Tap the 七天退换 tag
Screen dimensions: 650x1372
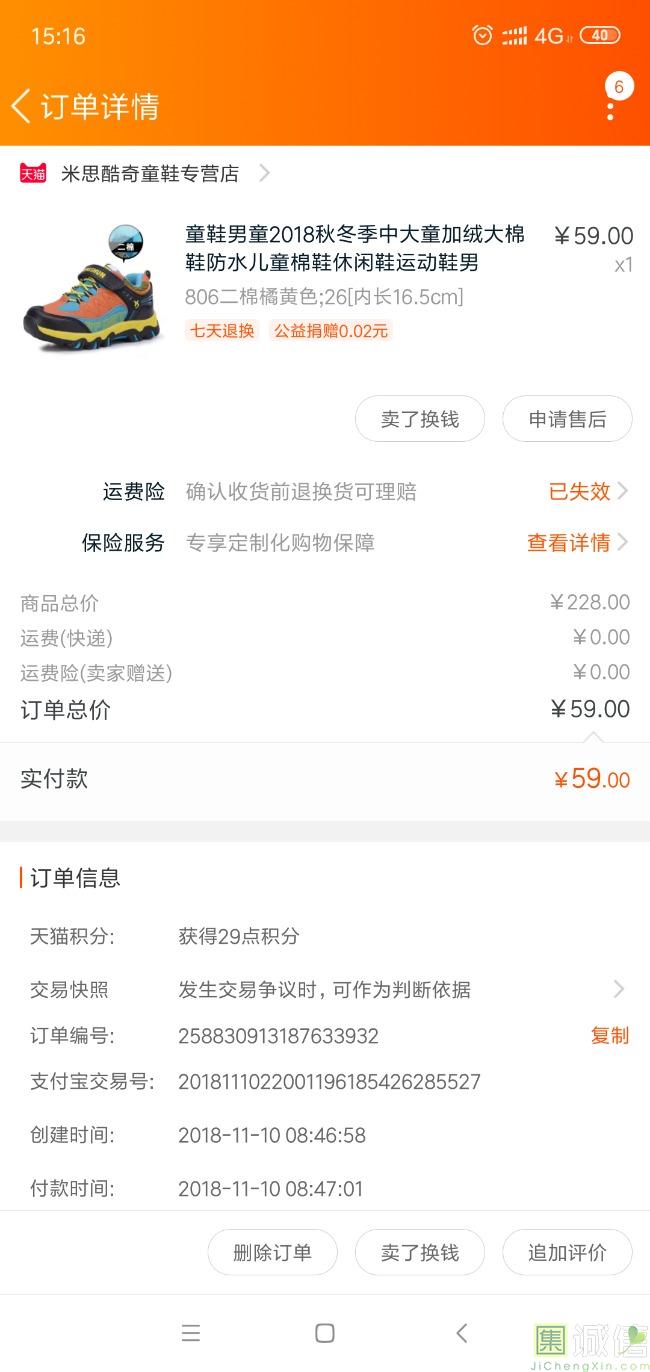(221, 330)
